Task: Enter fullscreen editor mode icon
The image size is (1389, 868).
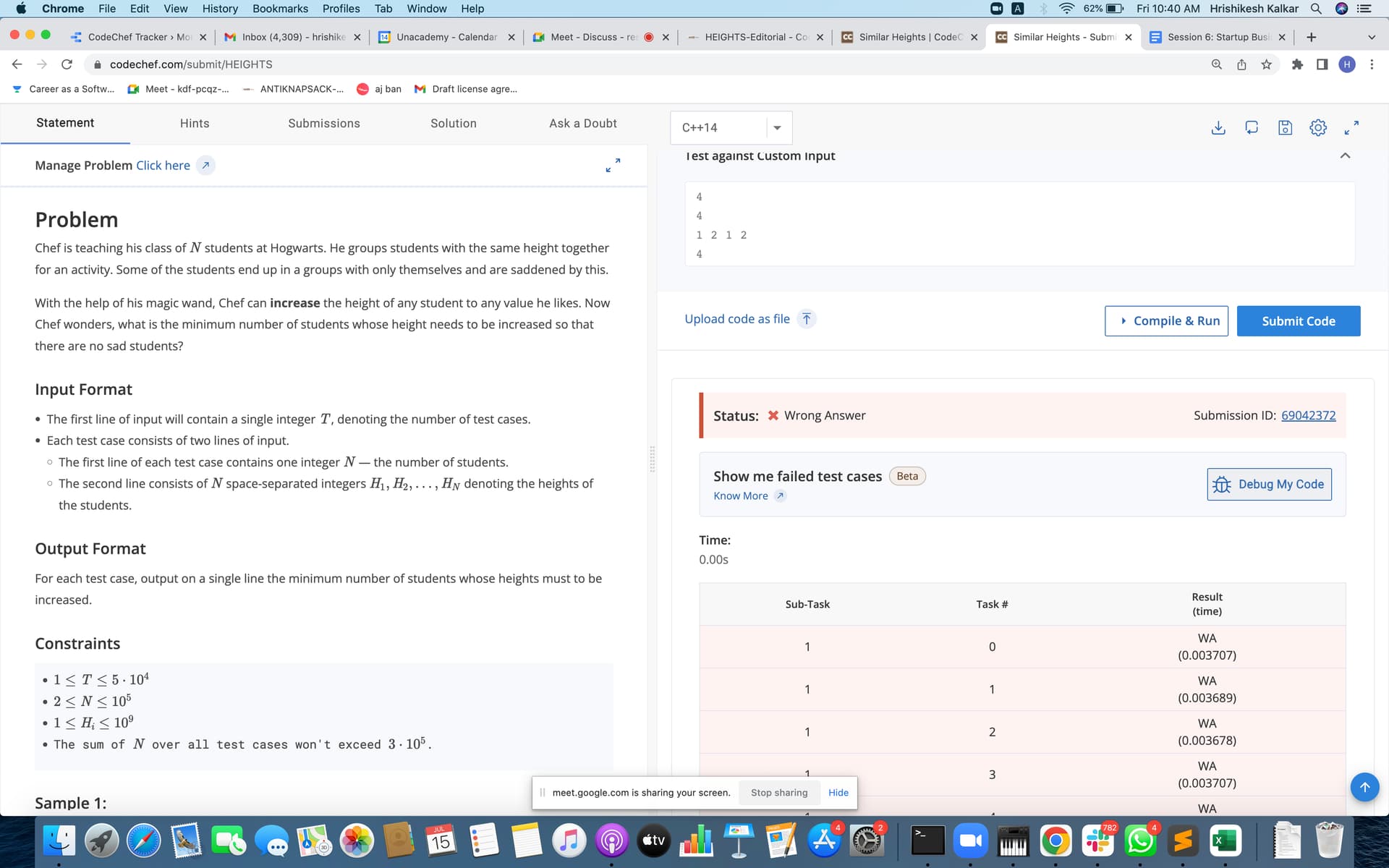Action: [x=1351, y=127]
